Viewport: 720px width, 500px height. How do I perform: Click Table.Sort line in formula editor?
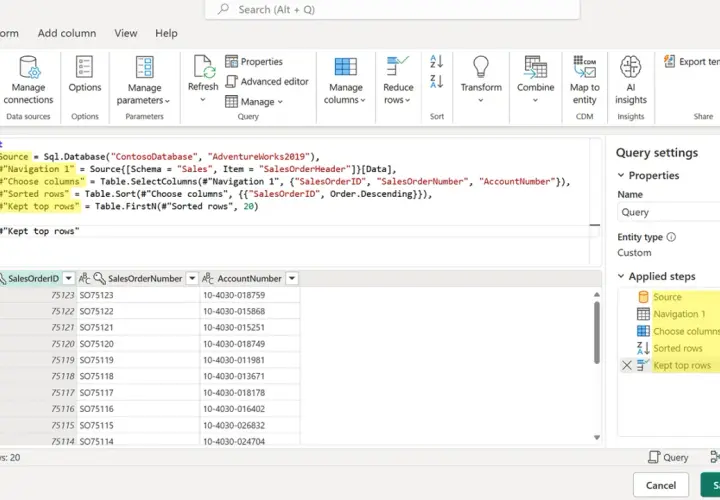216,194
